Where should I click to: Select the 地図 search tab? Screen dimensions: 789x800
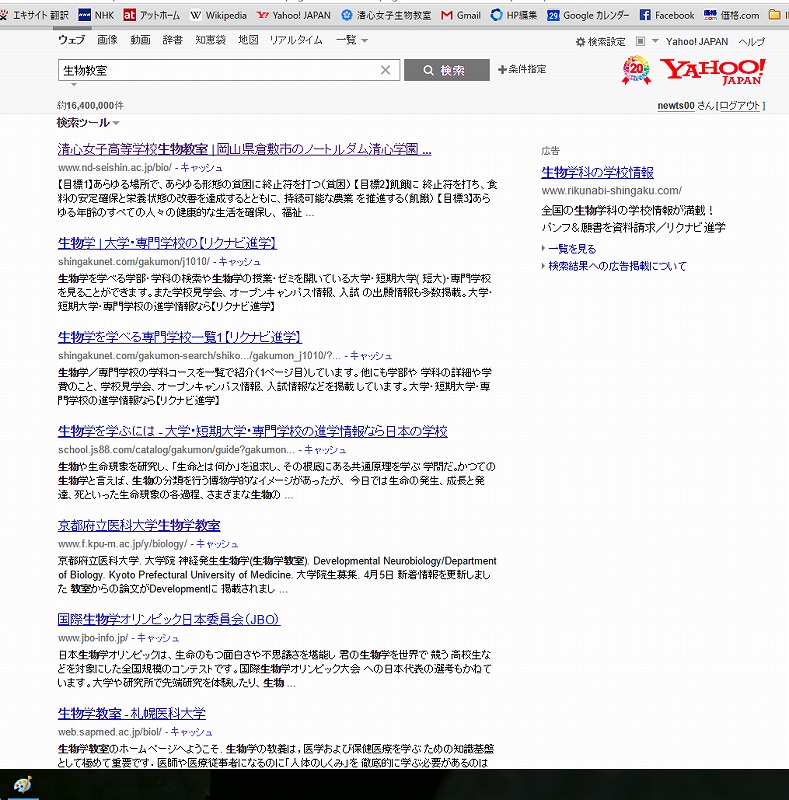tap(248, 40)
